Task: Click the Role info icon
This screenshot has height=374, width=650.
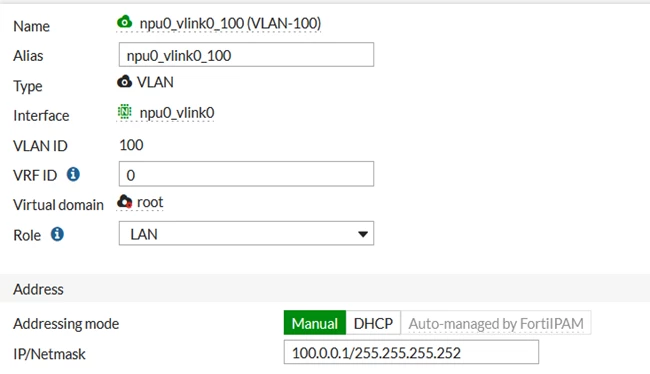Action: click(57, 234)
